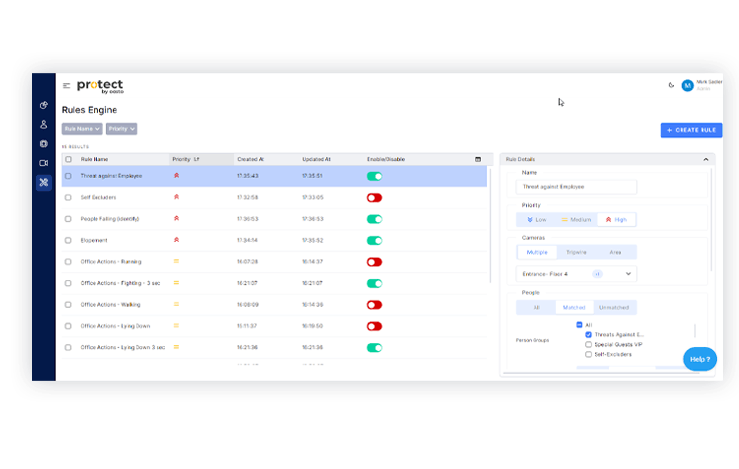Open the user profile avatar
Viewport: 739px width, 469px height.
pyautogui.click(x=687, y=85)
